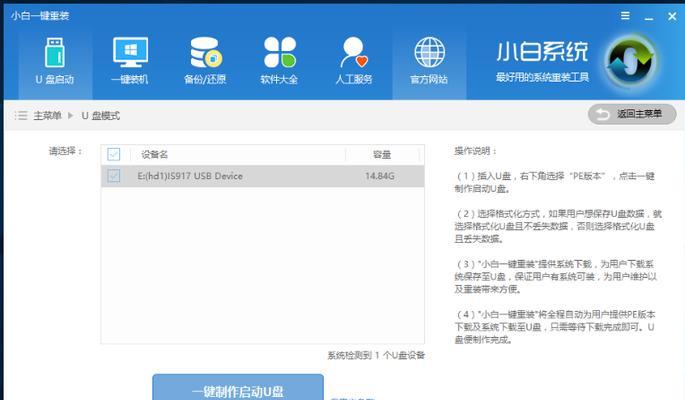Uncheck the E:(hd1)IS917 USB Device checkbox

pyautogui.click(x=114, y=176)
